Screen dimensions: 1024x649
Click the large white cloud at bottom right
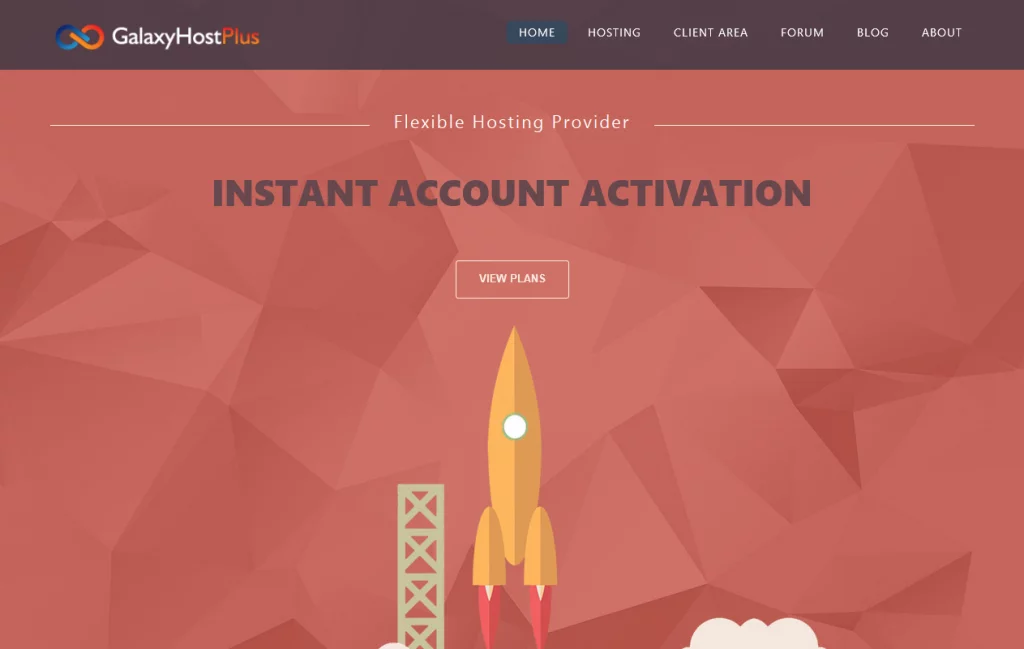[753, 633]
